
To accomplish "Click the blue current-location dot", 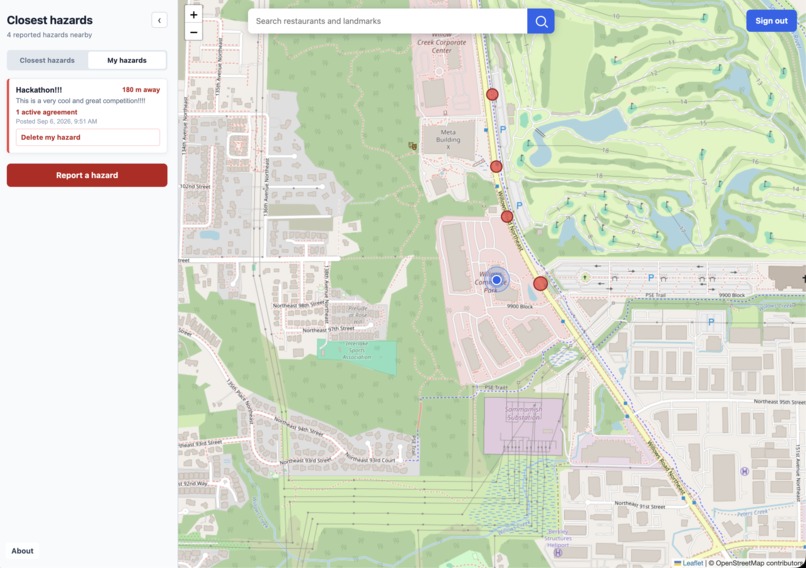I will coord(497,280).
